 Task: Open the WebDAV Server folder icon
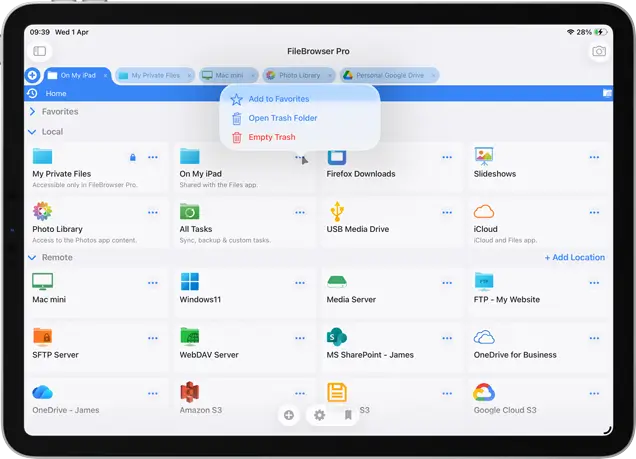[189, 337]
